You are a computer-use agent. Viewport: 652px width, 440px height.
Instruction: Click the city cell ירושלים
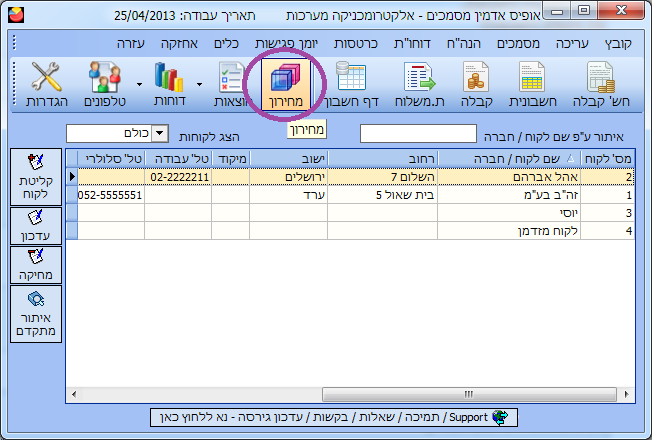point(289,177)
